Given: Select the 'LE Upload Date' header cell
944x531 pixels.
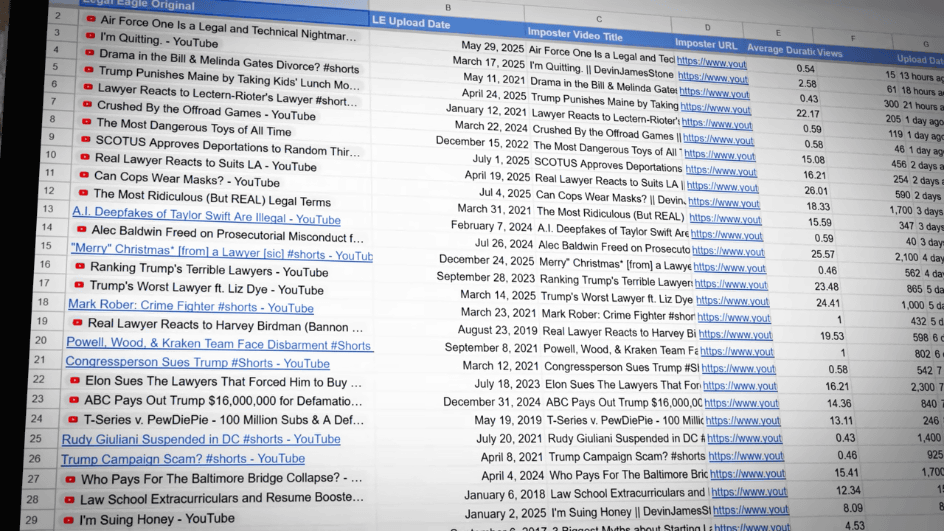Looking at the screenshot, I should click(x=411, y=22).
